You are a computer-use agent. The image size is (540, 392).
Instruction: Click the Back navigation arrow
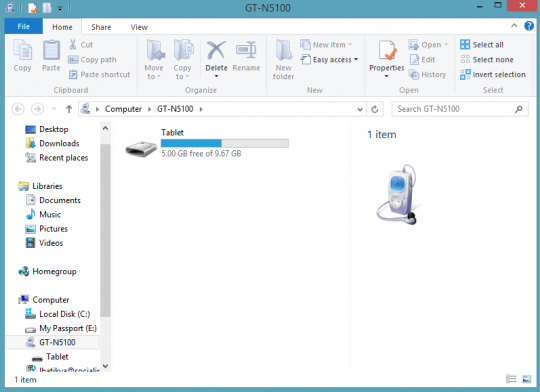coord(18,109)
